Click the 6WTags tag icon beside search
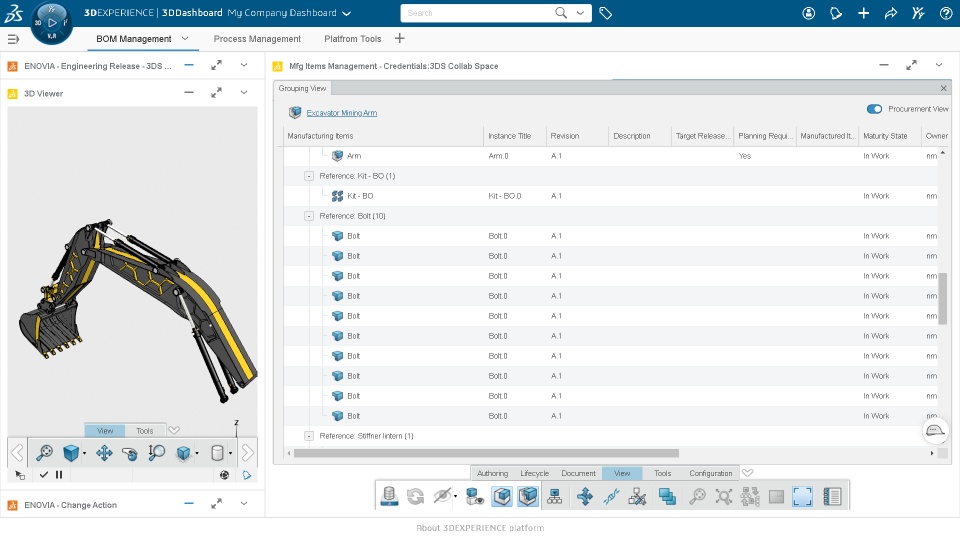 click(605, 13)
